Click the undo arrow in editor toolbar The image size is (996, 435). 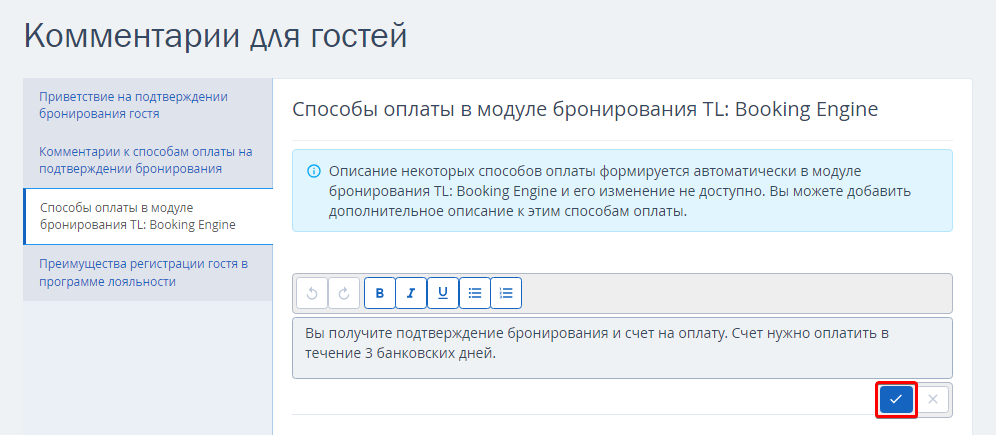coord(312,293)
